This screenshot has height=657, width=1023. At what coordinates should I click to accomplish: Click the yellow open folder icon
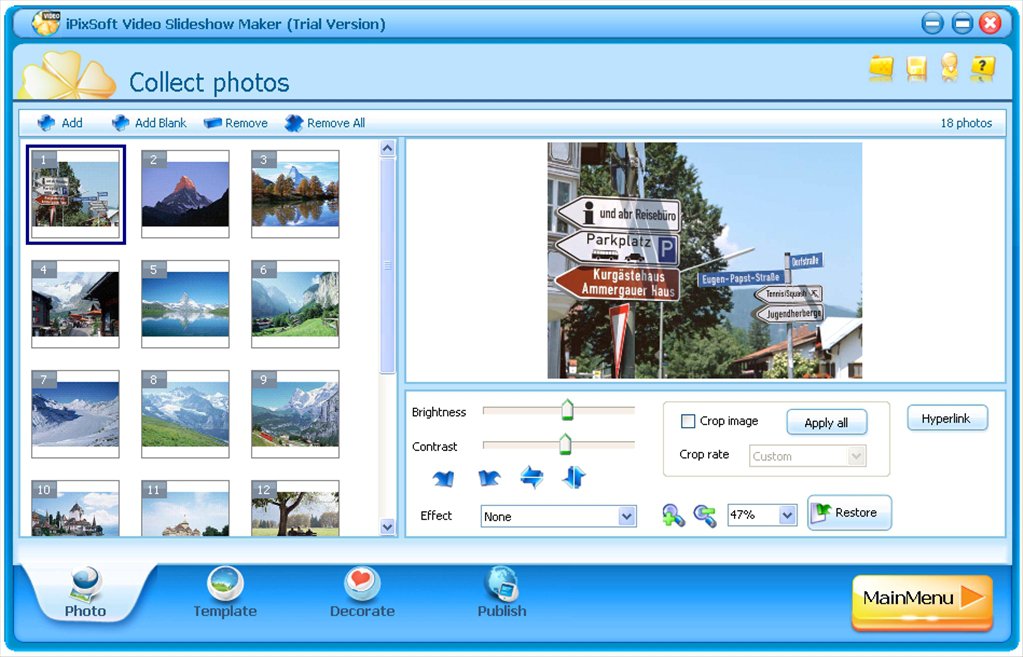click(x=881, y=68)
